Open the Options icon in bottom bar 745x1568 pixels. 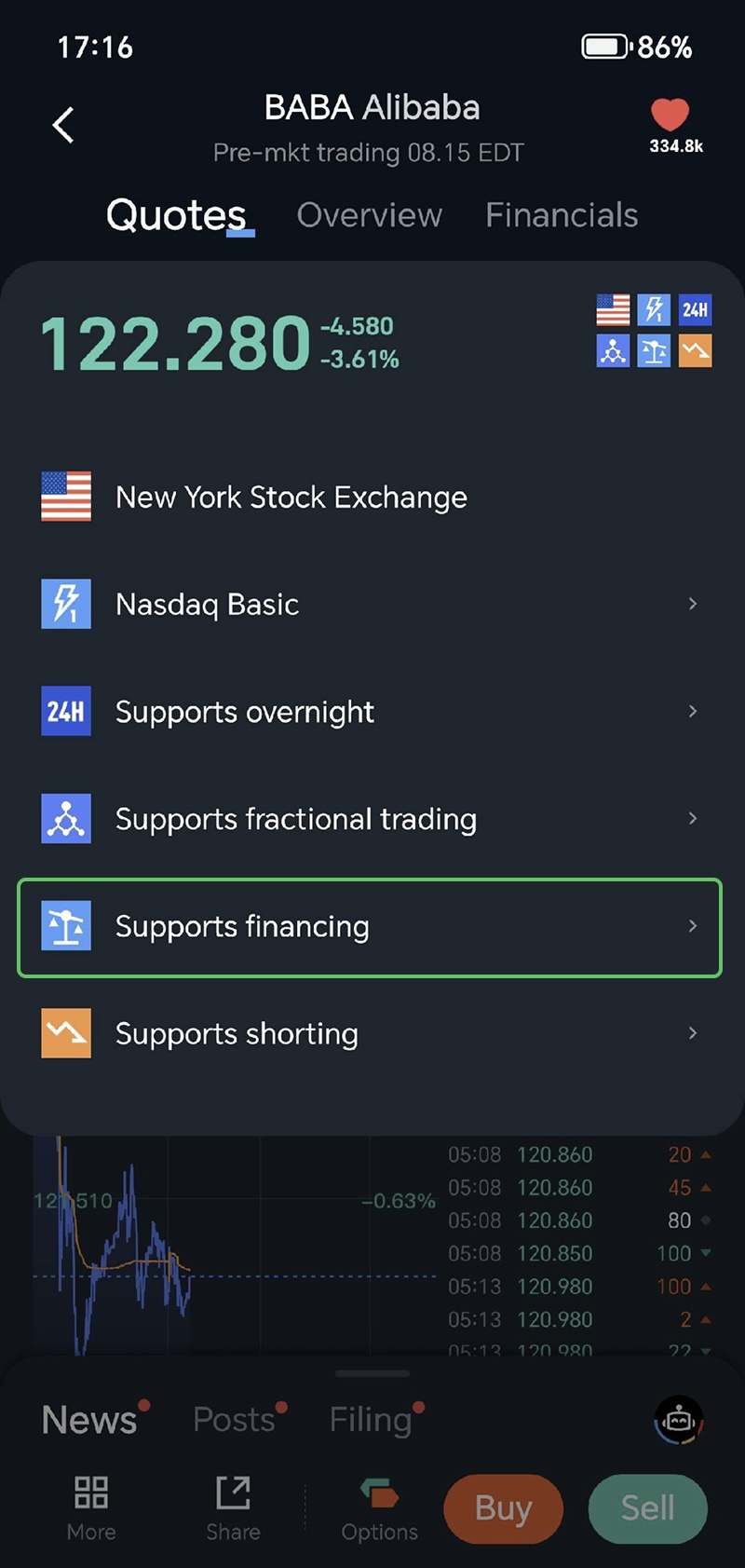[379, 1493]
